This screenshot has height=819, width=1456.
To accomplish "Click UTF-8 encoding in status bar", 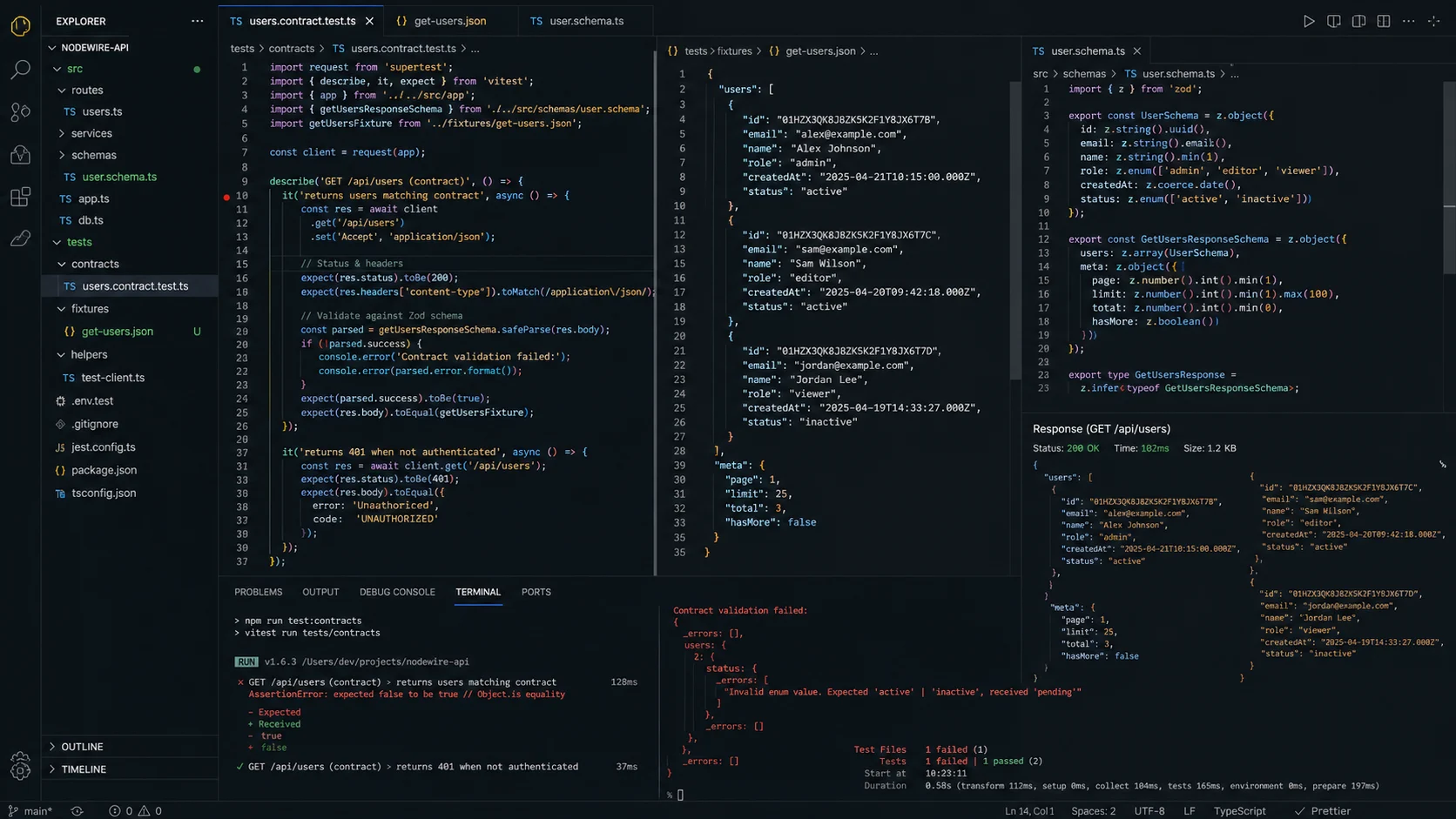I will click(1149, 811).
